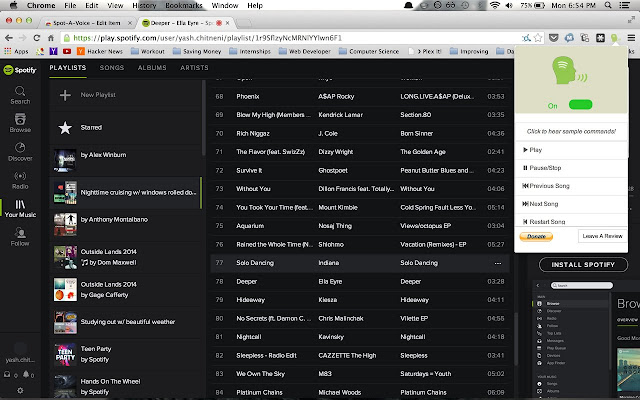Go to the browser home page
The height and width of the screenshot is (400, 640).
(51, 38)
